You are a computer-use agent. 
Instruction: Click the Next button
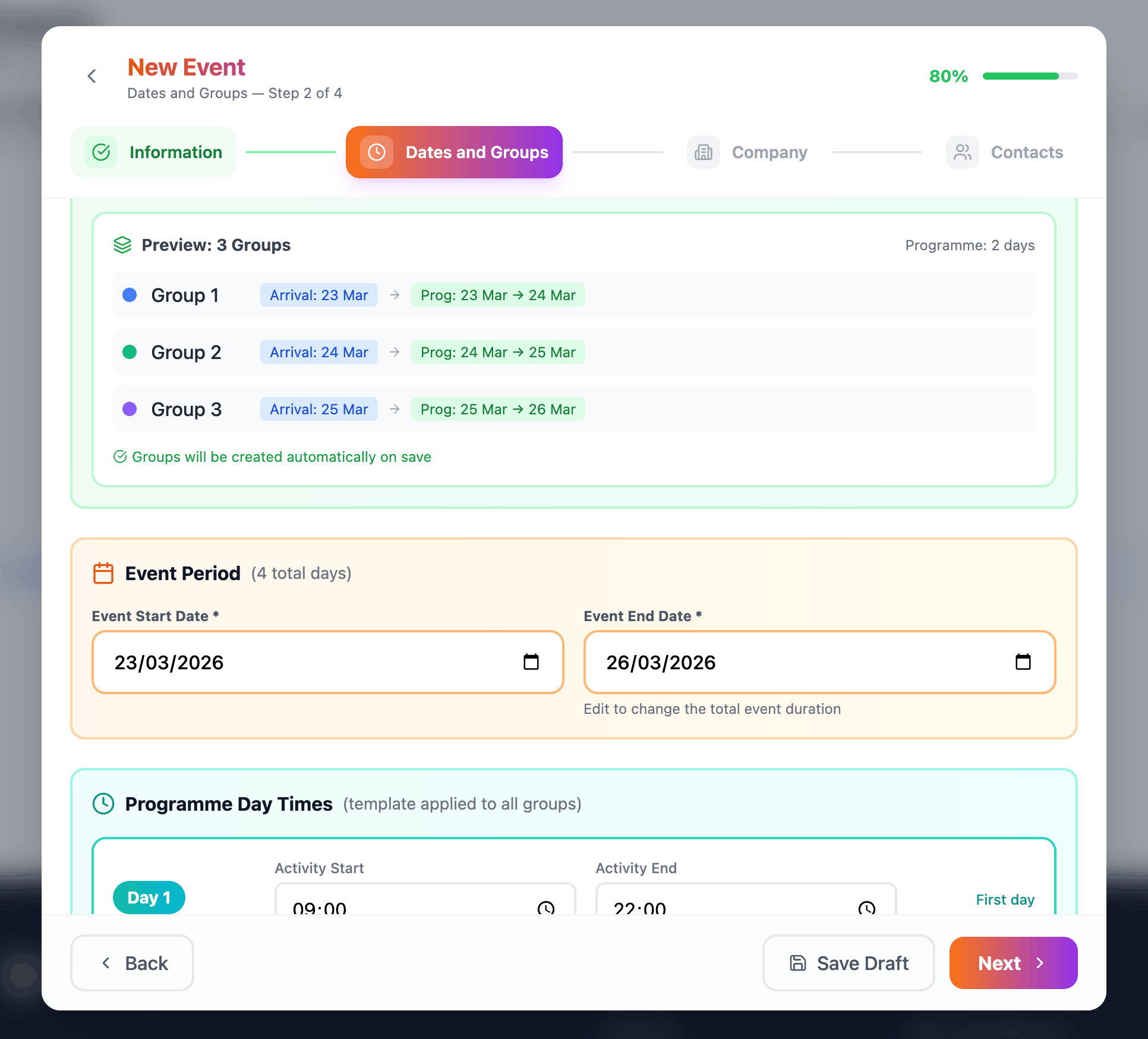(x=1013, y=963)
